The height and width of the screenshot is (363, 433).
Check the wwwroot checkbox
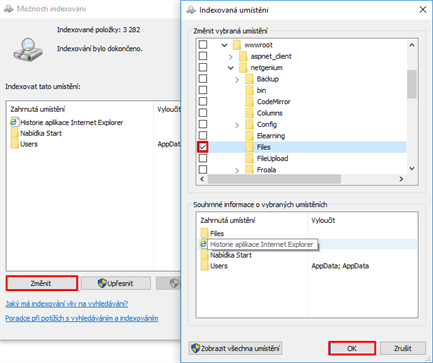pos(203,44)
